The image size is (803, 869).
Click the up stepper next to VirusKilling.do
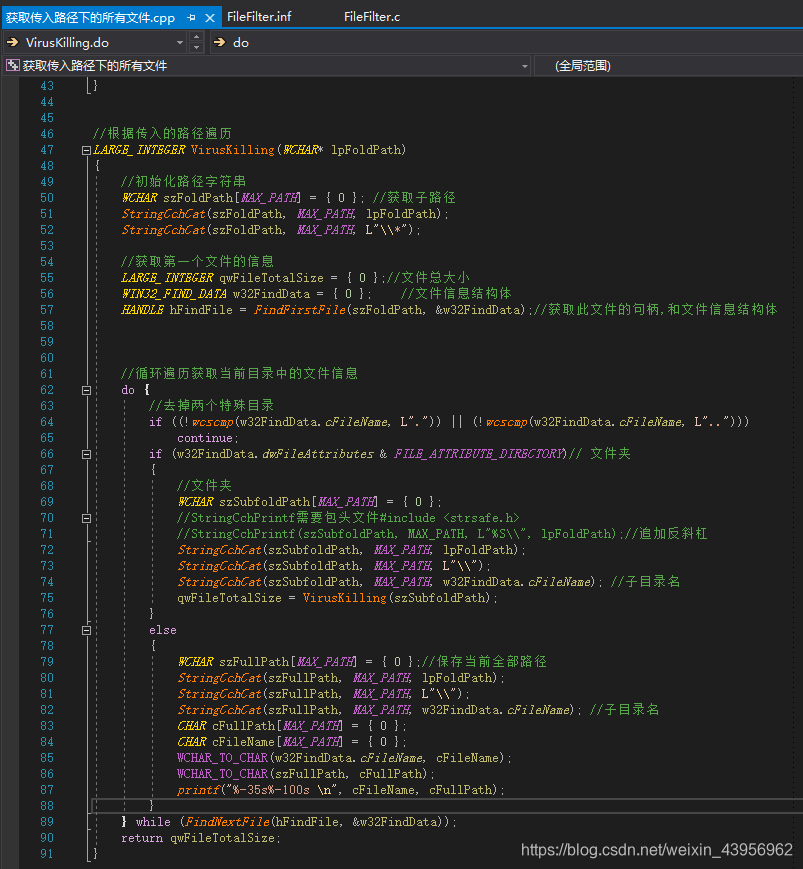(x=196, y=37)
